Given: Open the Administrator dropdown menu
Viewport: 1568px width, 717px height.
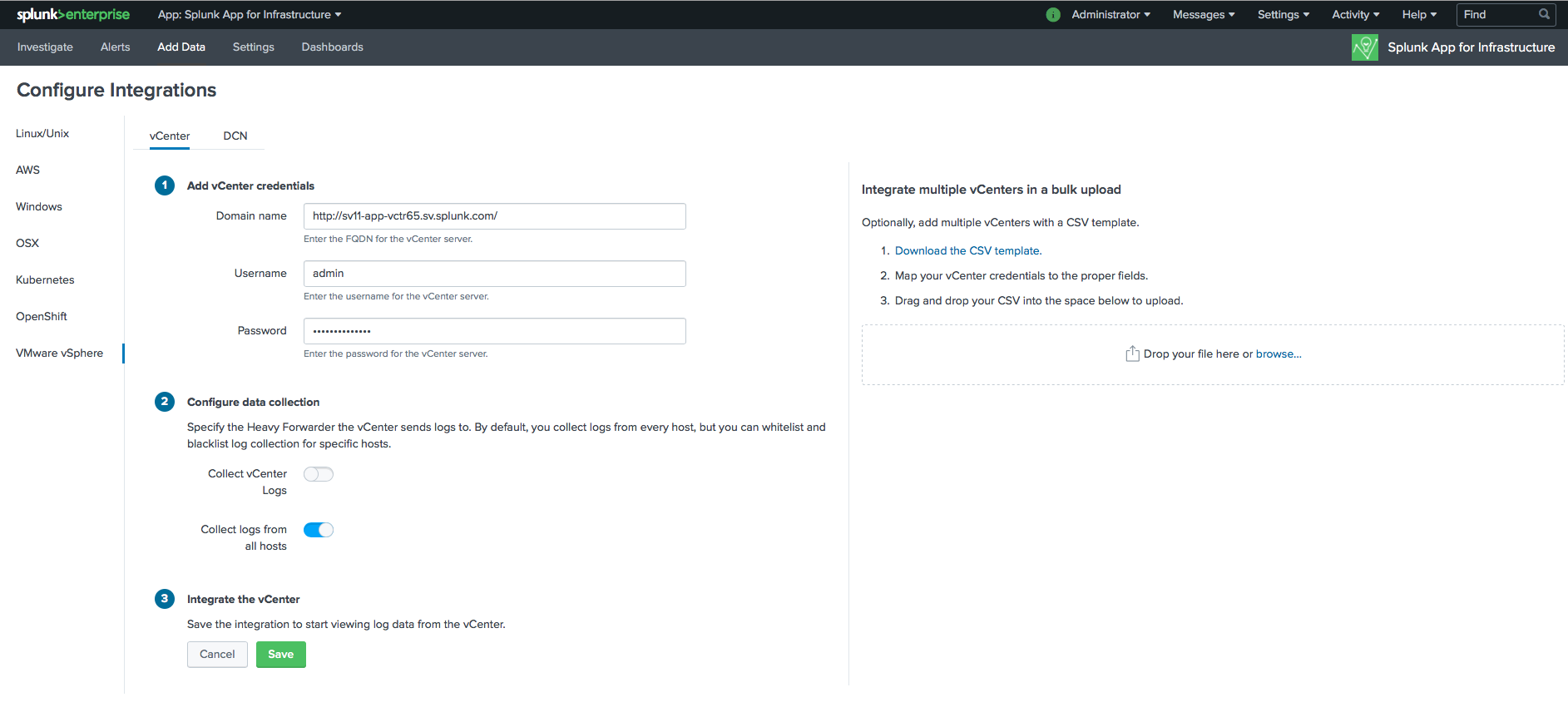Looking at the screenshot, I should coord(1110,14).
